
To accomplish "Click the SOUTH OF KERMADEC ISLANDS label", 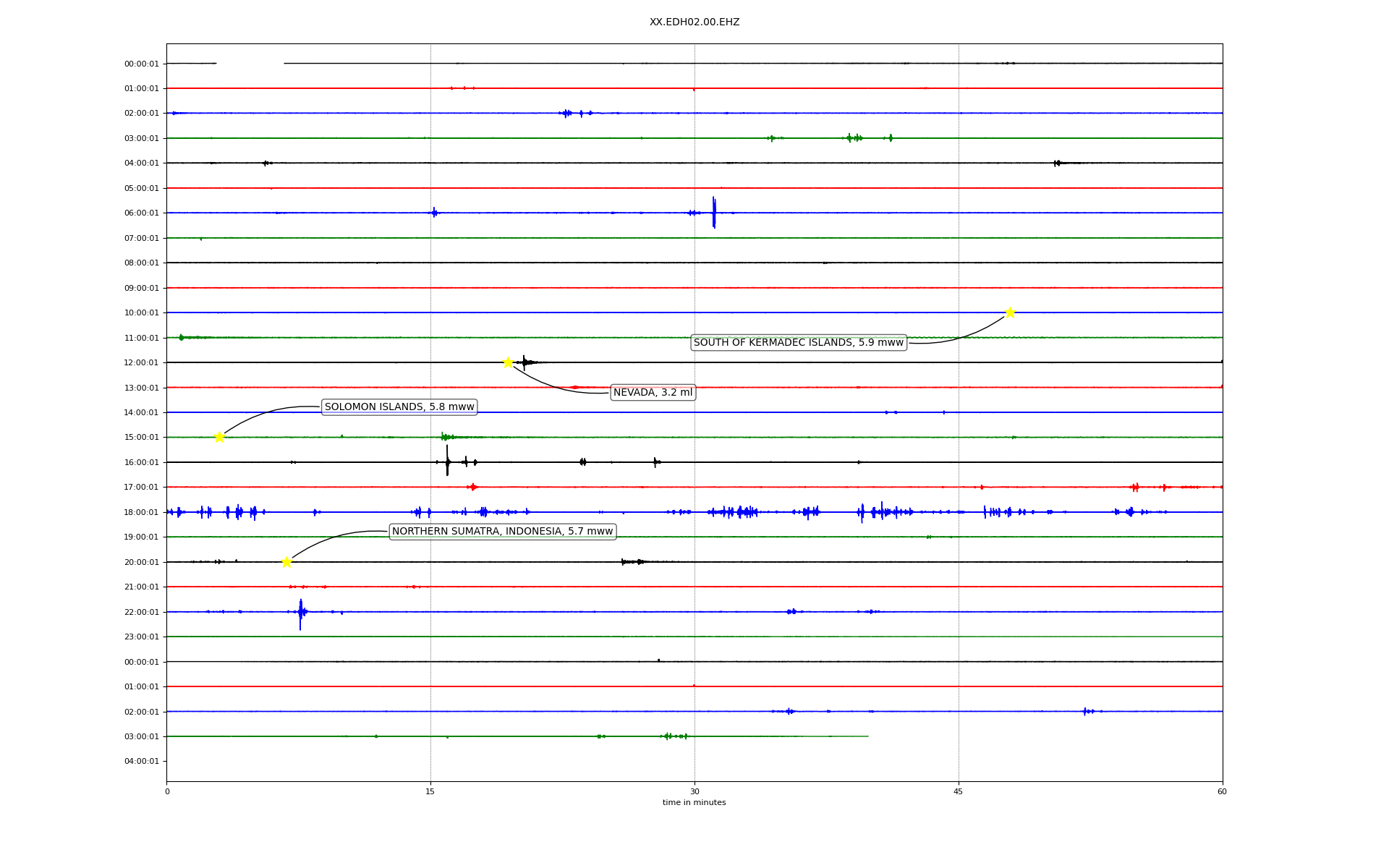I will coord(799,343).
